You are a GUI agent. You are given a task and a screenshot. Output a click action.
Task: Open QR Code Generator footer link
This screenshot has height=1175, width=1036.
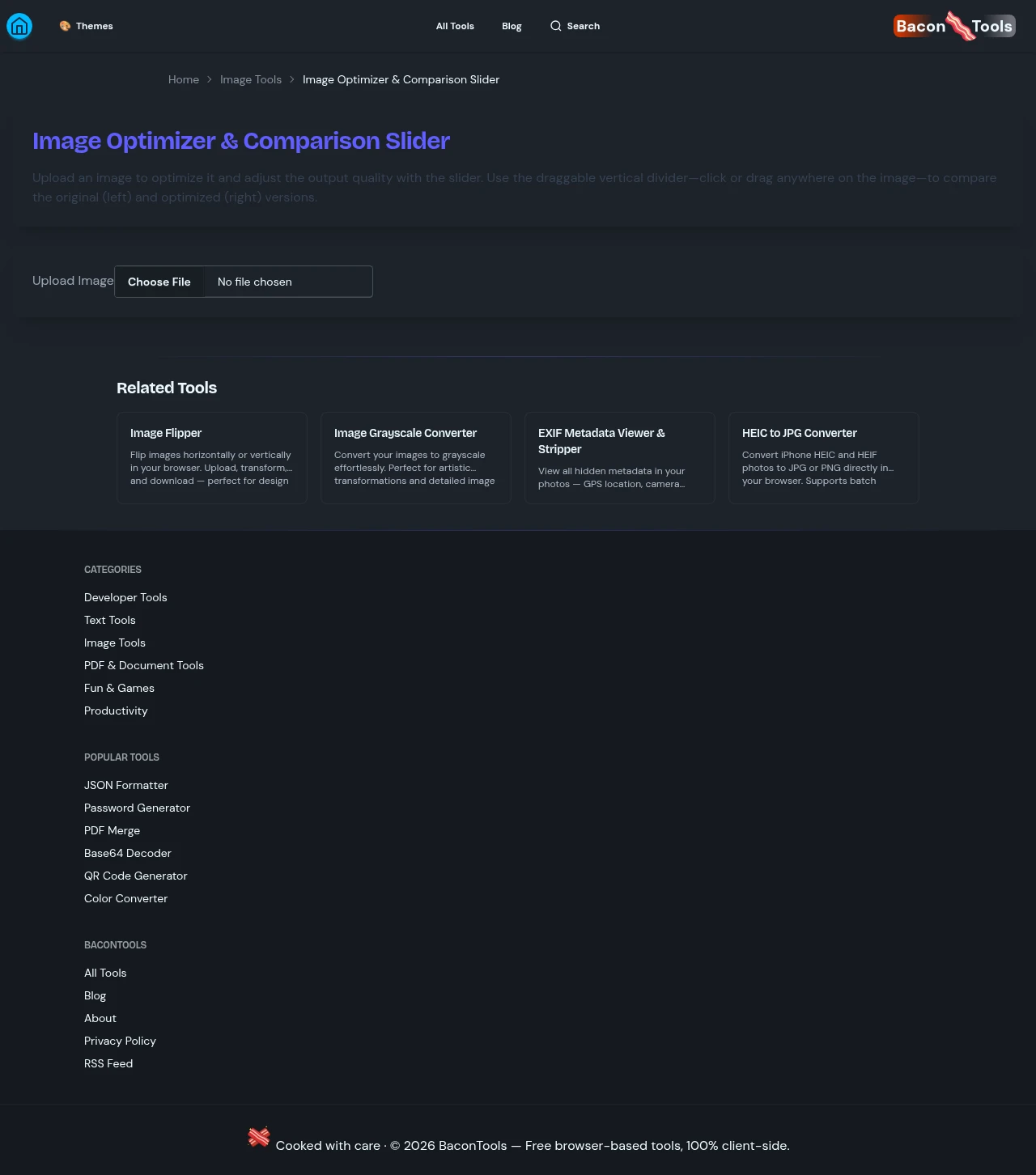pos(136,876)
